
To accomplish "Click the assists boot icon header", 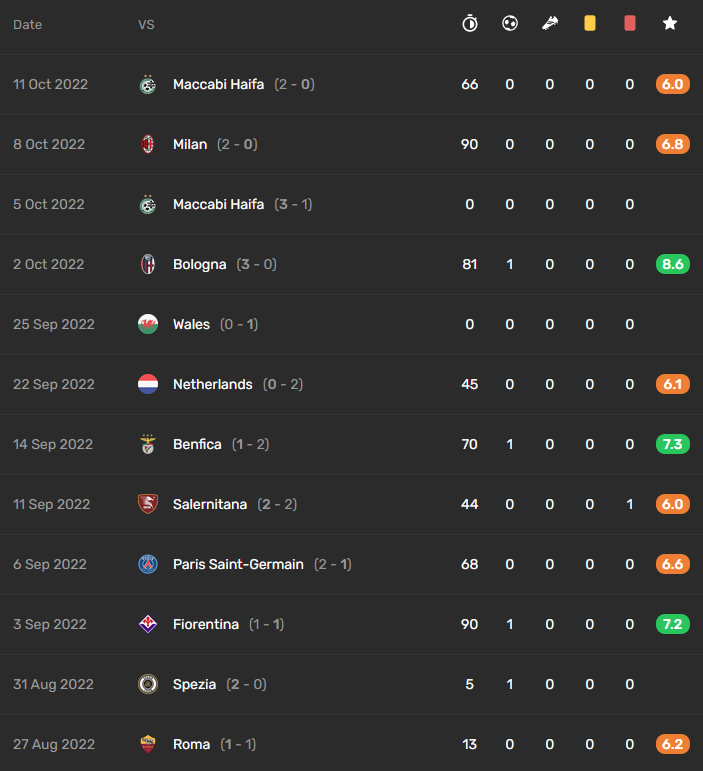I will (550, 23).
